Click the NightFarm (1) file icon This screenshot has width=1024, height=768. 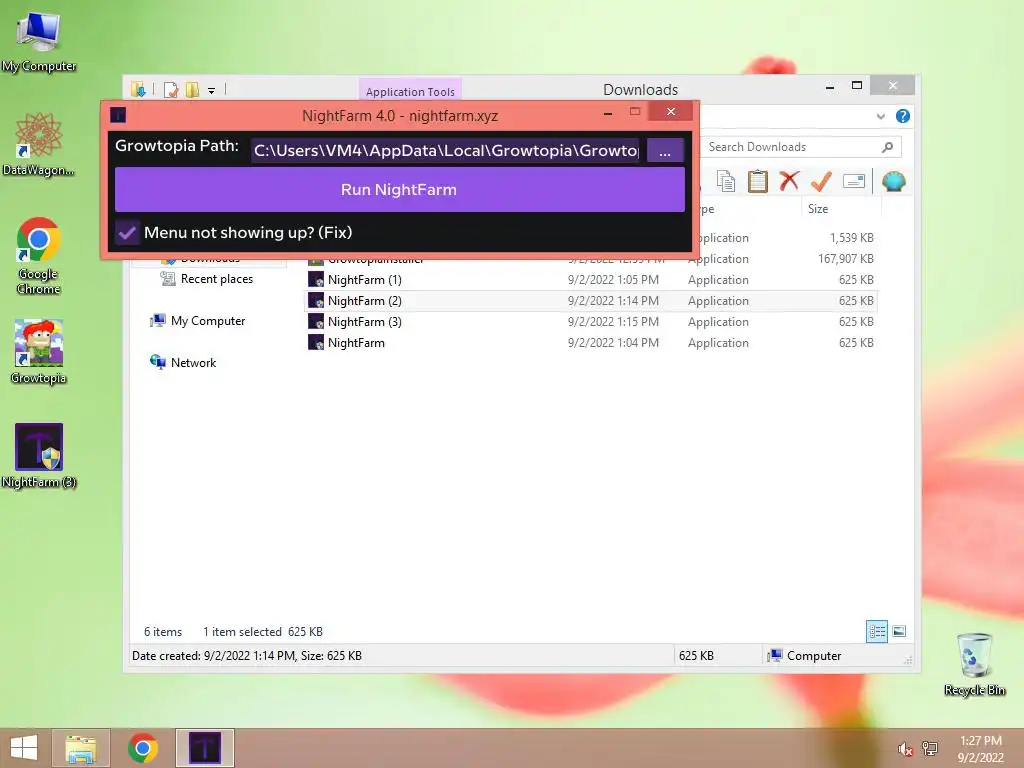coord(316,280)
